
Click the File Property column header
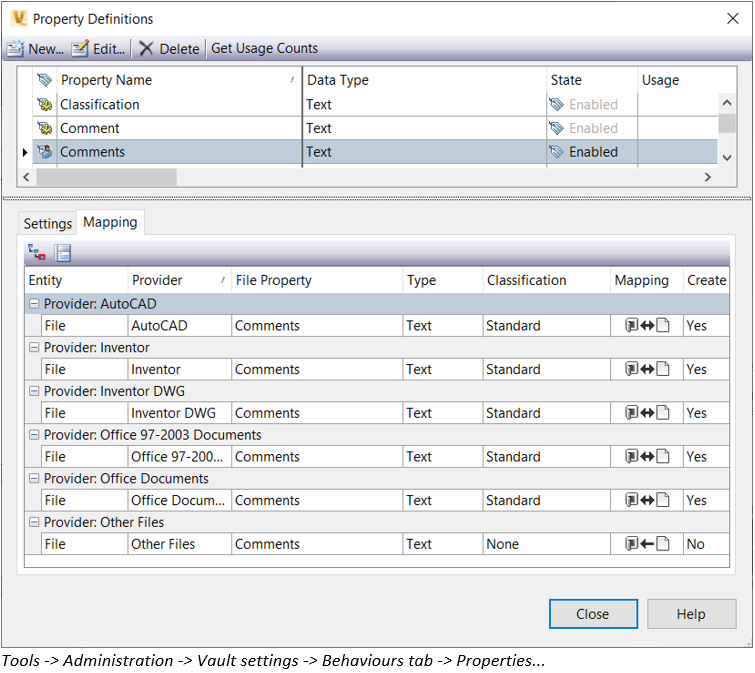pyautogui.click(x=317, y=280)
